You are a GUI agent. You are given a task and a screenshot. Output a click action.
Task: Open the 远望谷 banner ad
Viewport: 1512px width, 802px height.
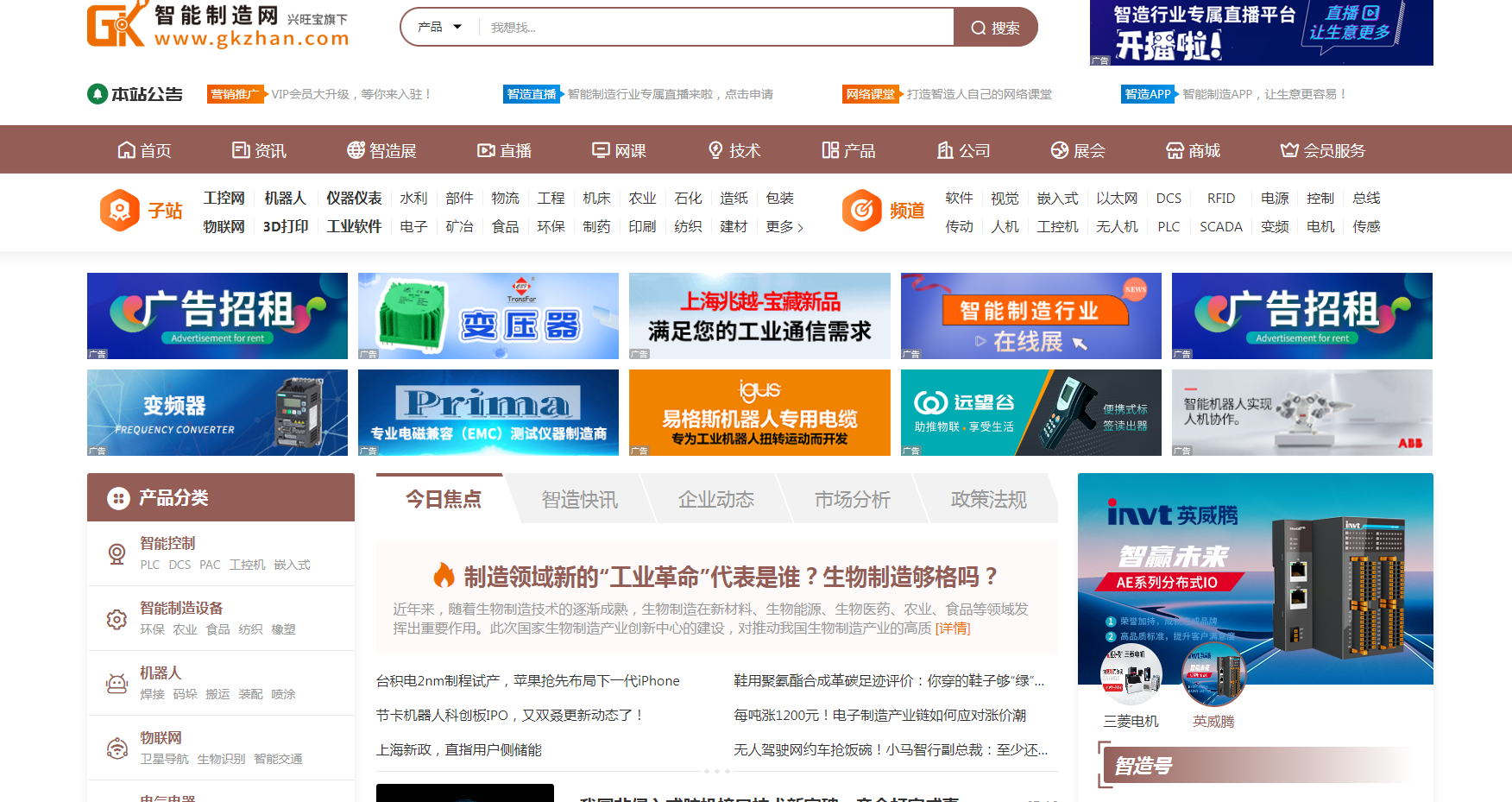pos(1031,413)
